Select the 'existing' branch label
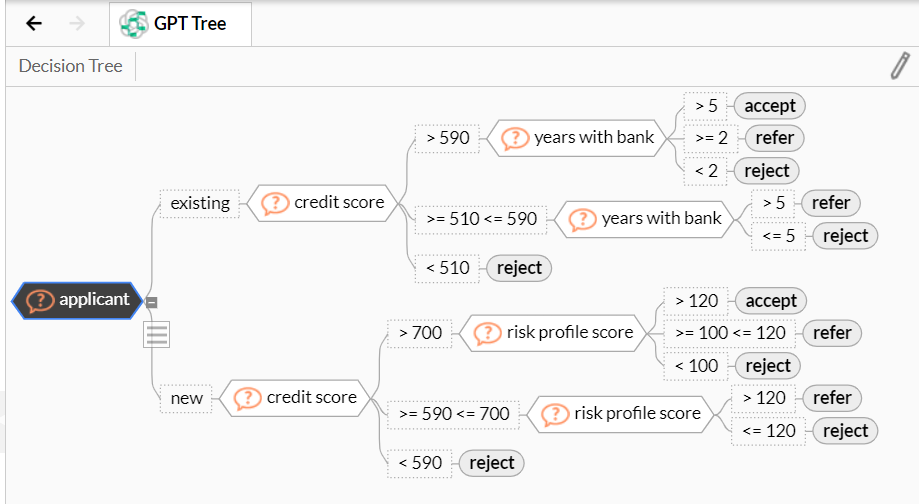919x504 pixels. click(200, 203)
